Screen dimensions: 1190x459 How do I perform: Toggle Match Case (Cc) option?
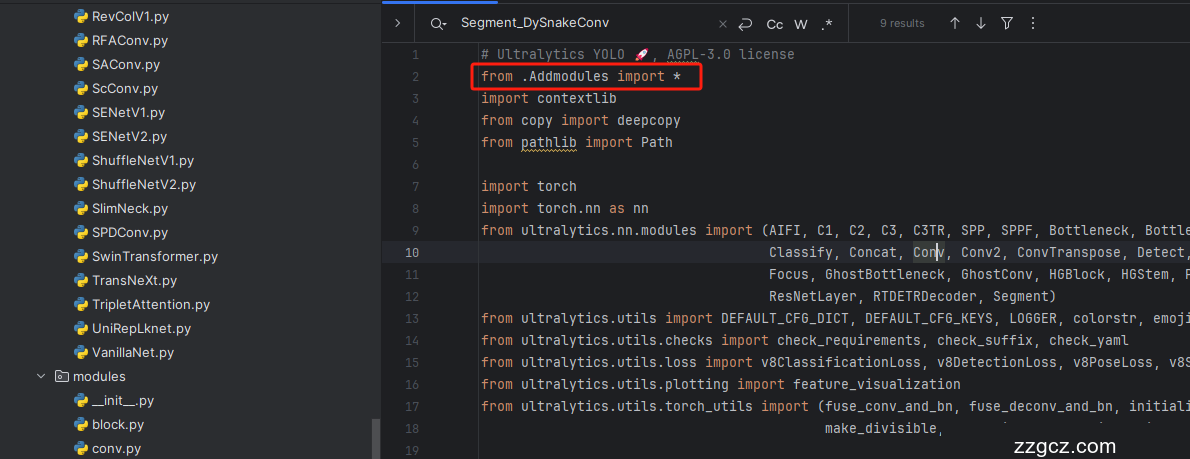click(774, 23)
